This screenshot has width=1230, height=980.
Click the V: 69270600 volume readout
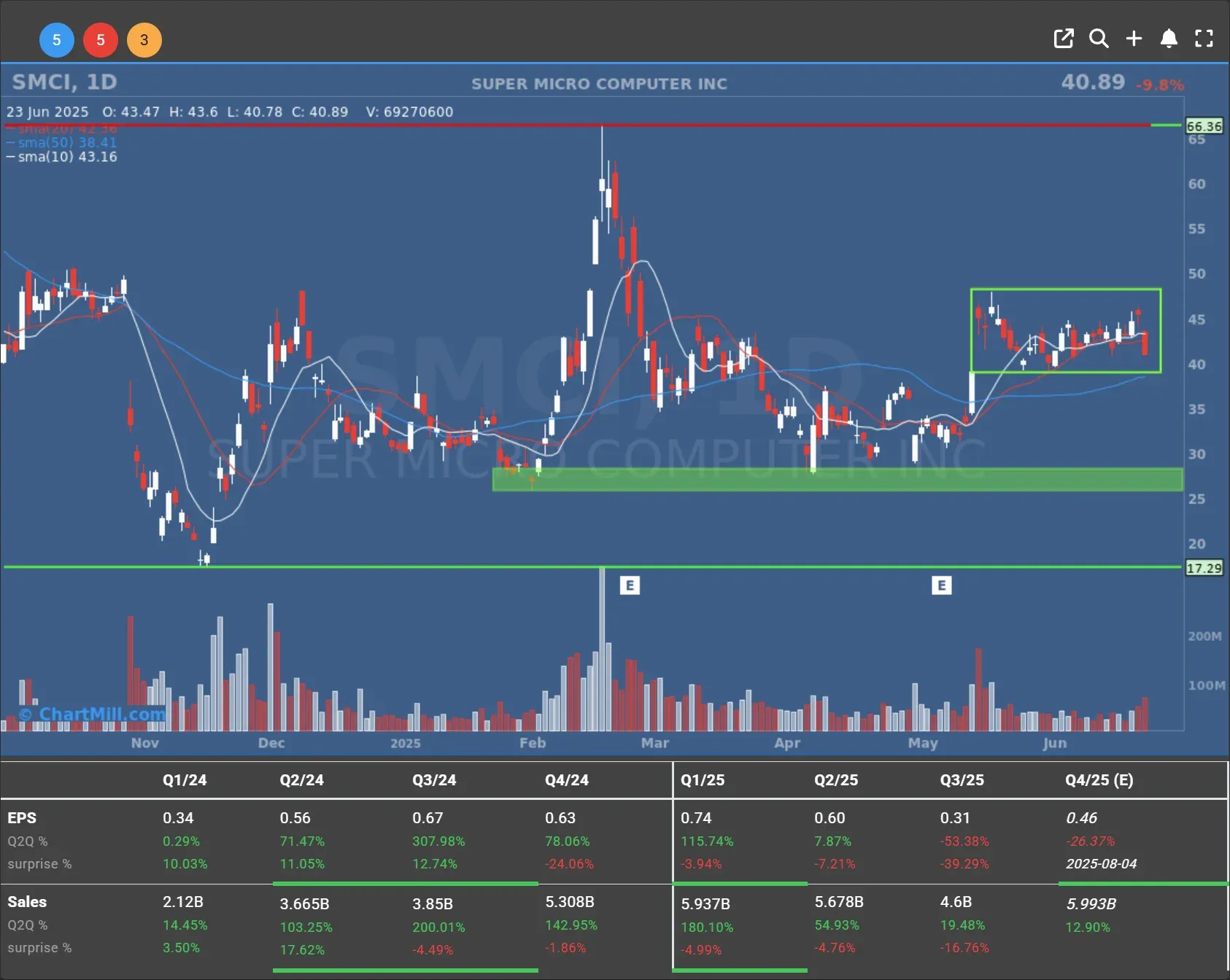click(x=409, y=112)
